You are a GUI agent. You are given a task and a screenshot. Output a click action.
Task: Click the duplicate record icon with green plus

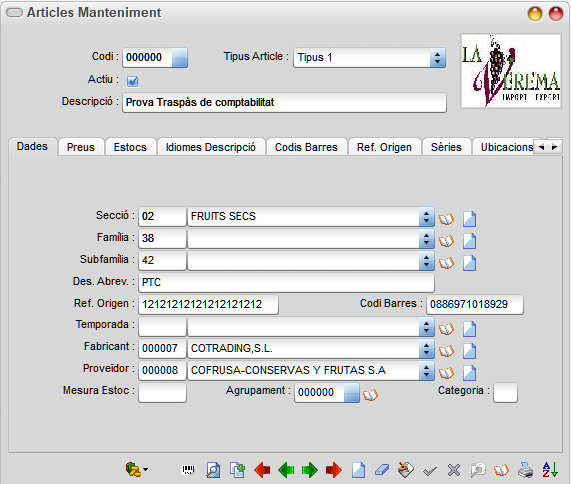pos(237,470)
